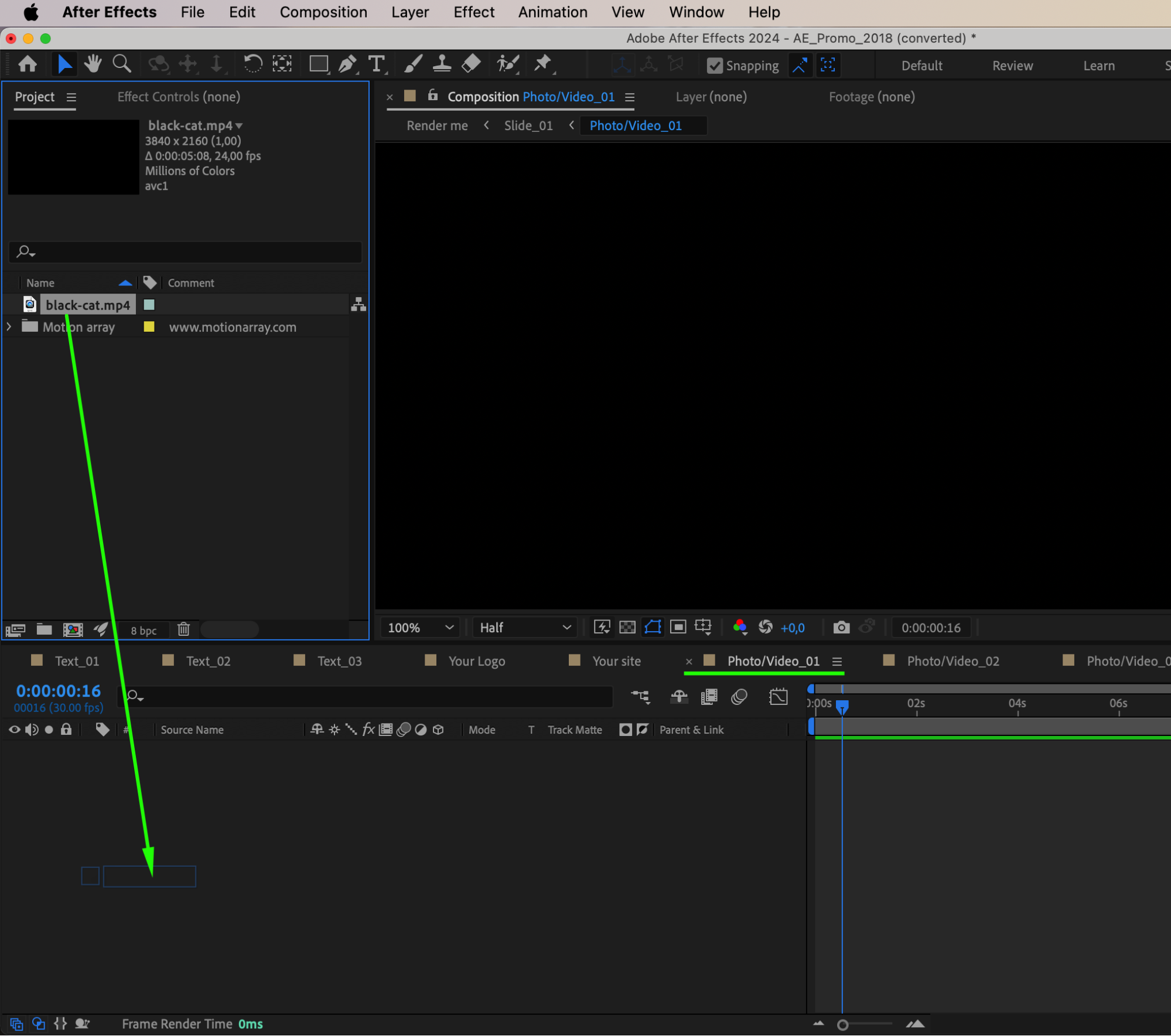Select the Pen tool

tap(347, 64)
